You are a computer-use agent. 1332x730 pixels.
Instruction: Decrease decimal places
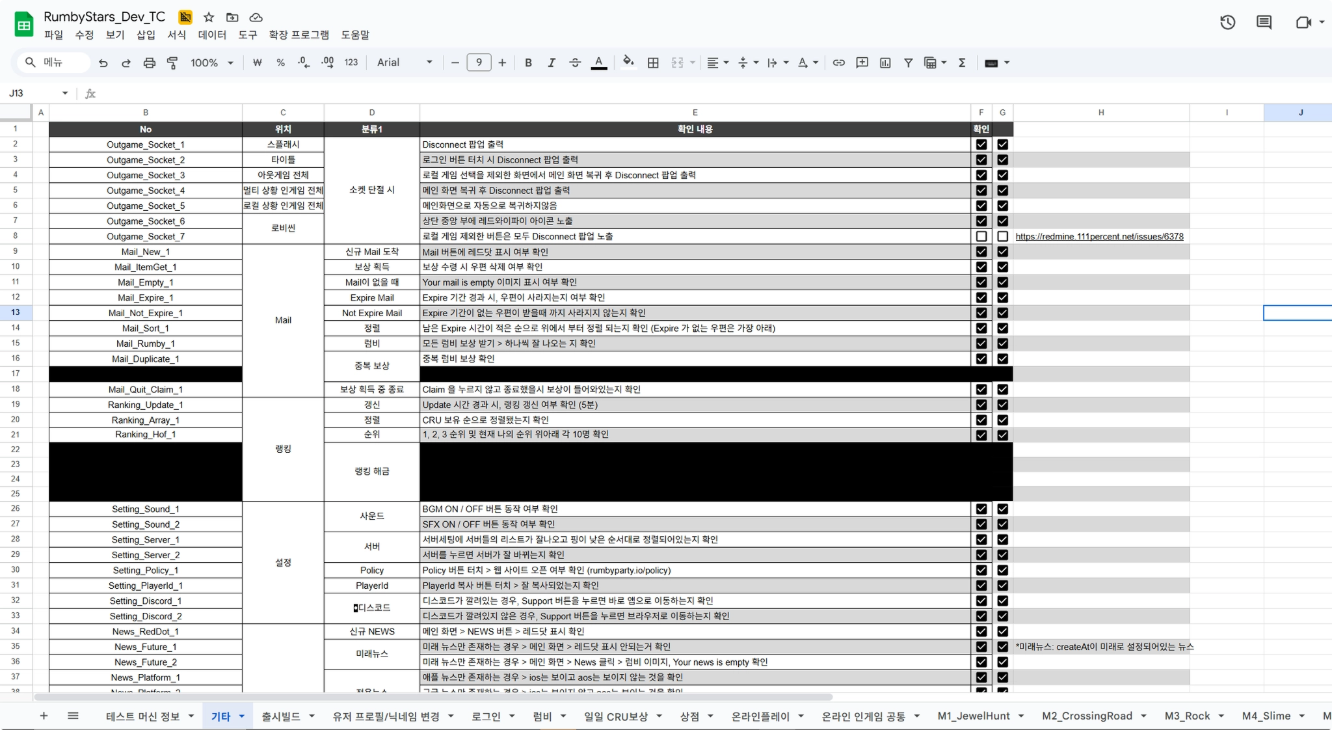303,63
